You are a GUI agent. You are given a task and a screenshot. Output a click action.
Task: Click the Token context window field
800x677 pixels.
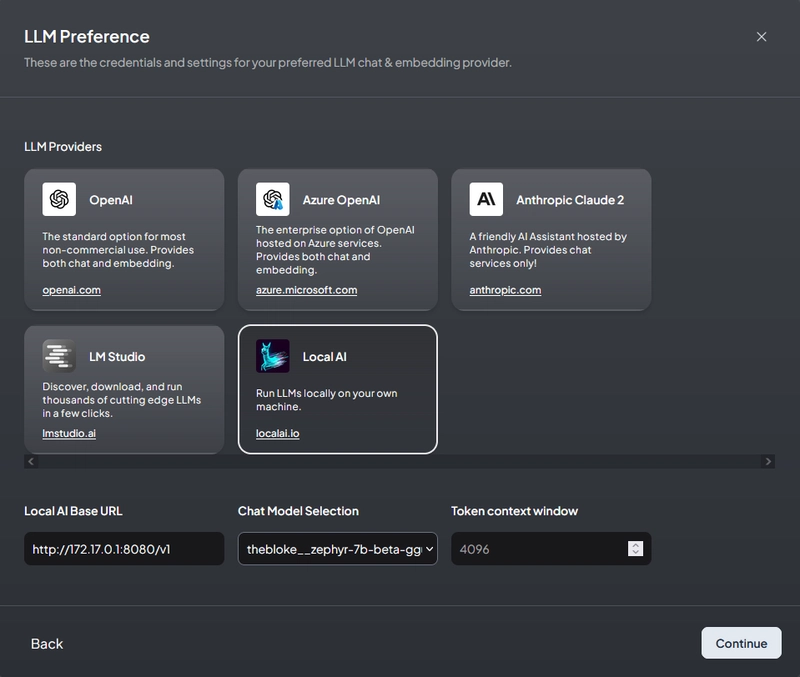(551, 549)
